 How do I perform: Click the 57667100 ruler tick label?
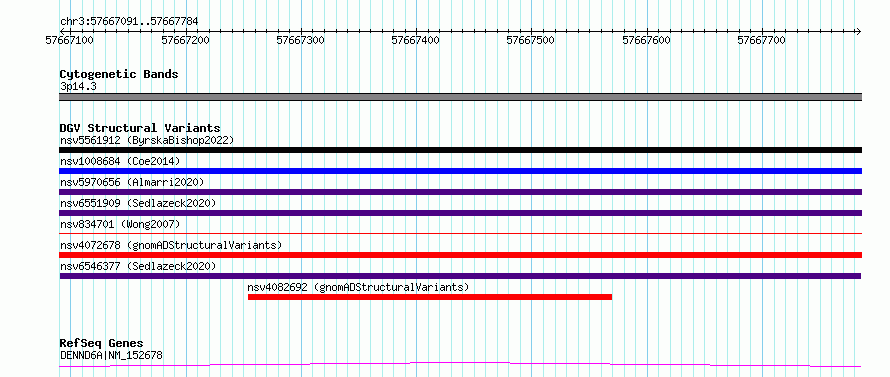(x=69, y=40)
